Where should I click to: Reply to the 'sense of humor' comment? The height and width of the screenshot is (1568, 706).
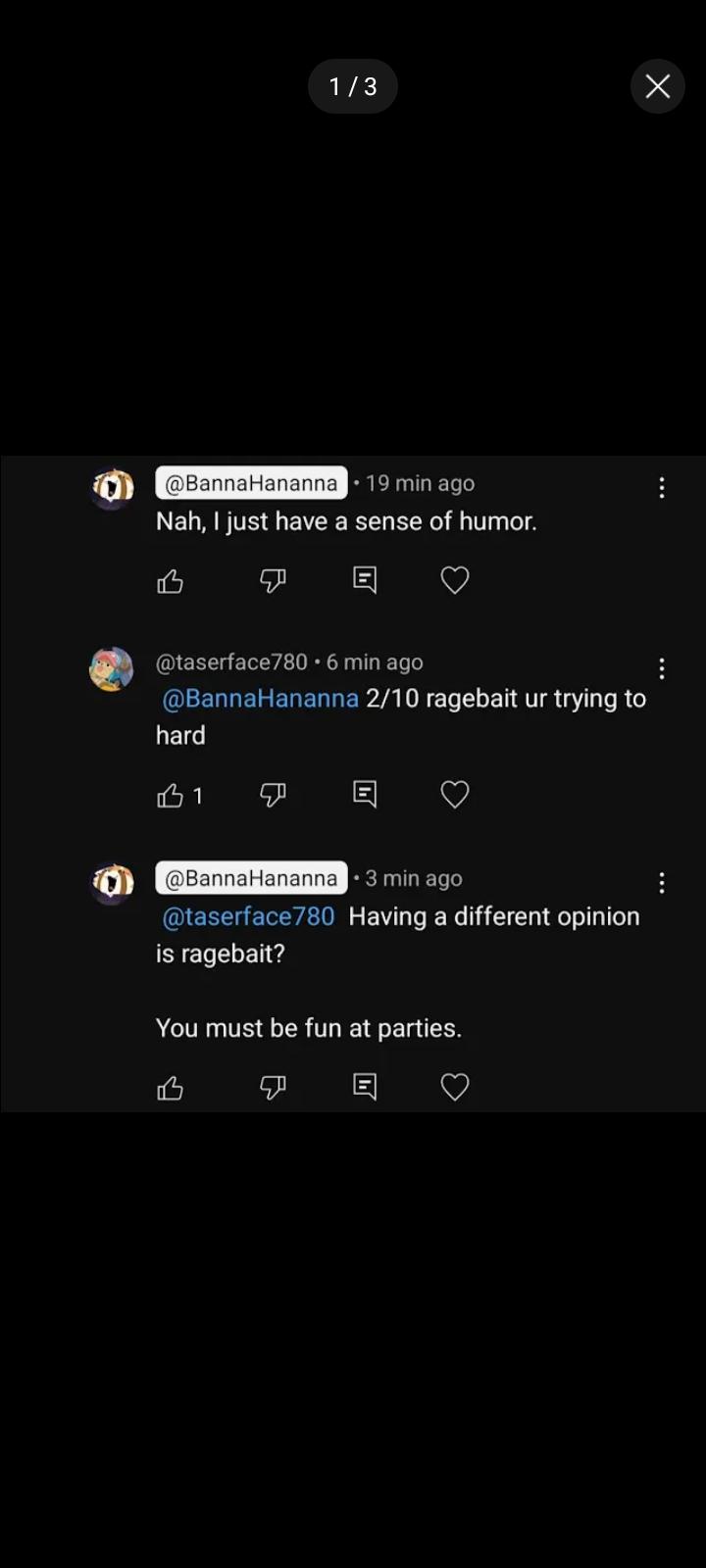(x=365, y=581)
